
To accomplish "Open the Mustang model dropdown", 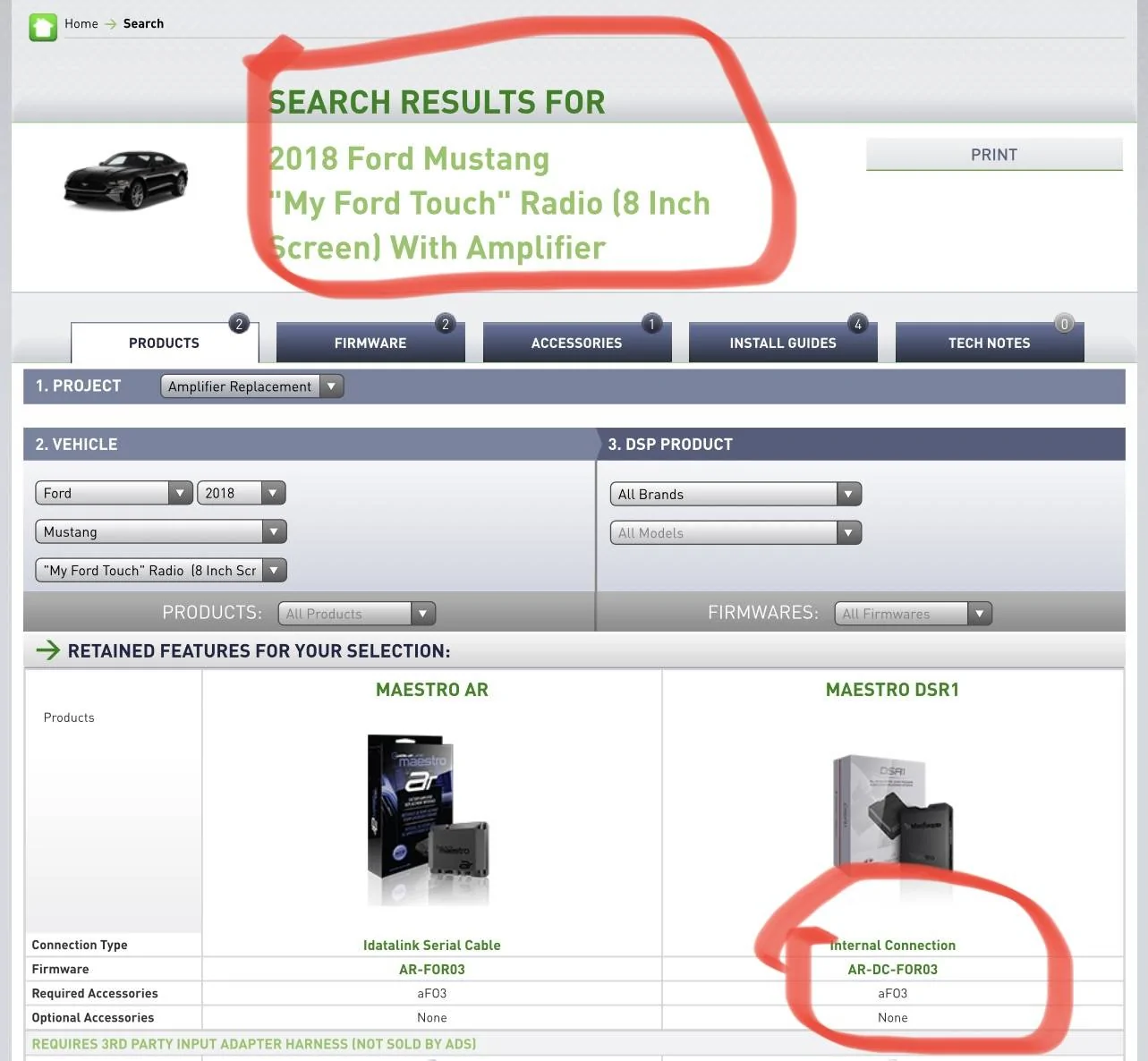I will pyautogui.click(x=161, y=531).
